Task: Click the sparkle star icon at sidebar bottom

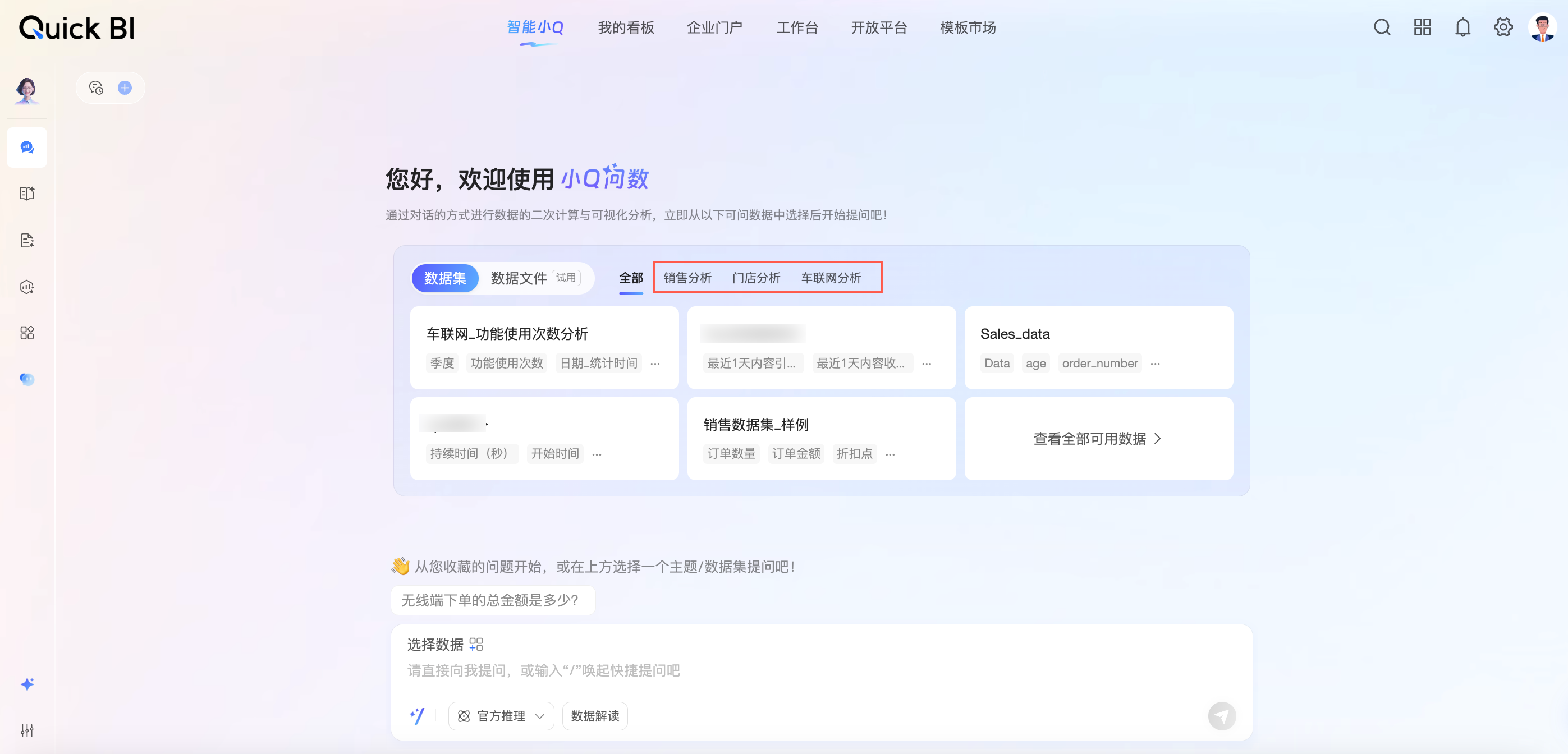Action: pos(27,684)
